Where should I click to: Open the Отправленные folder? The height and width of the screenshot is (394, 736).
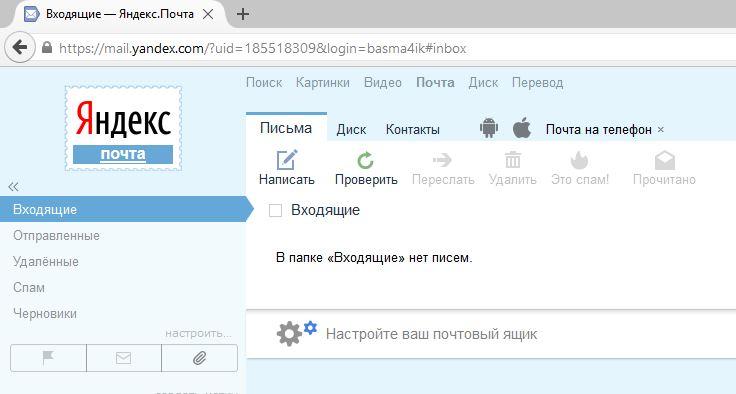[x=56, y=235]
